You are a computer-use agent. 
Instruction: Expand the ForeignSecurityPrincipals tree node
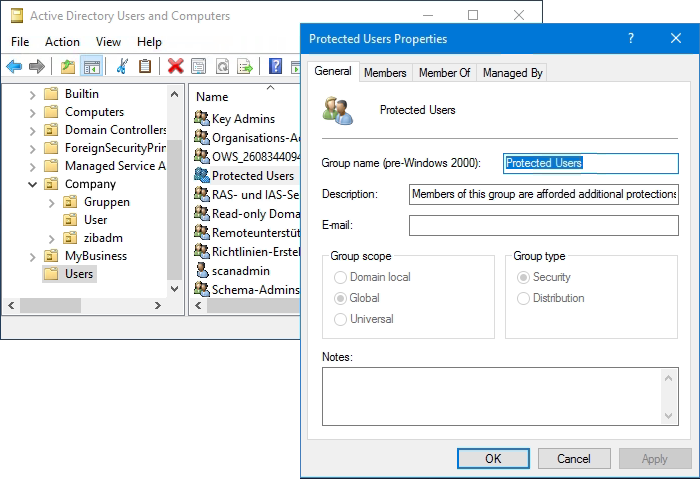pos(32,149)
